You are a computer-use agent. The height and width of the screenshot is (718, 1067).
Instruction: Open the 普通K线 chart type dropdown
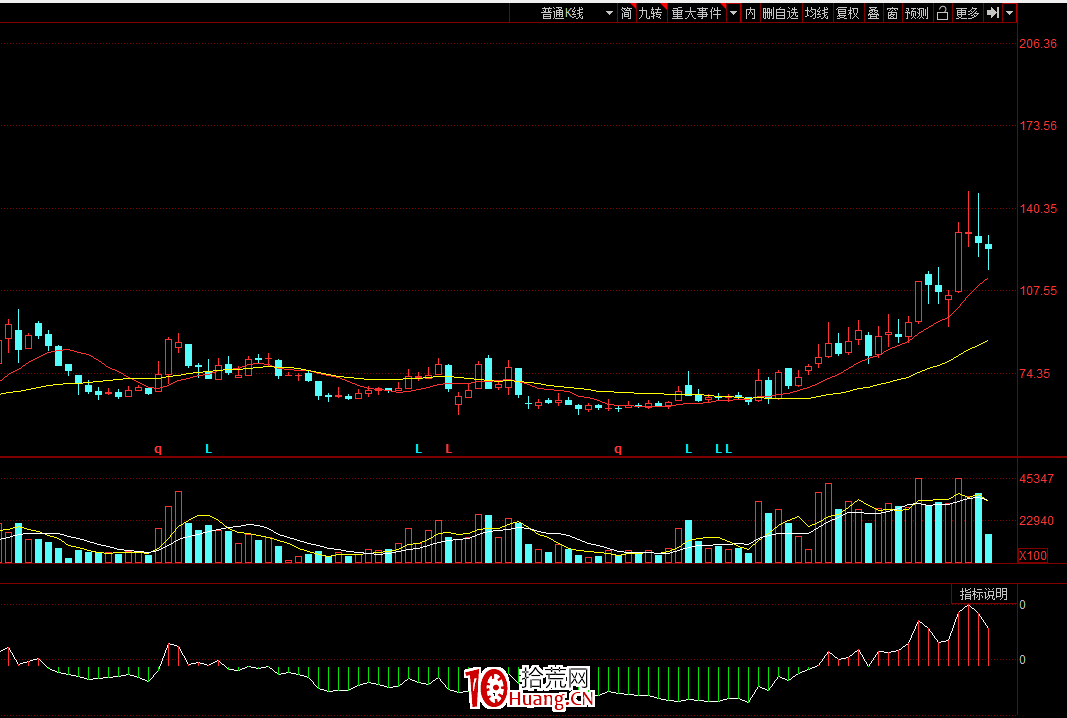(x=575, y=13)
